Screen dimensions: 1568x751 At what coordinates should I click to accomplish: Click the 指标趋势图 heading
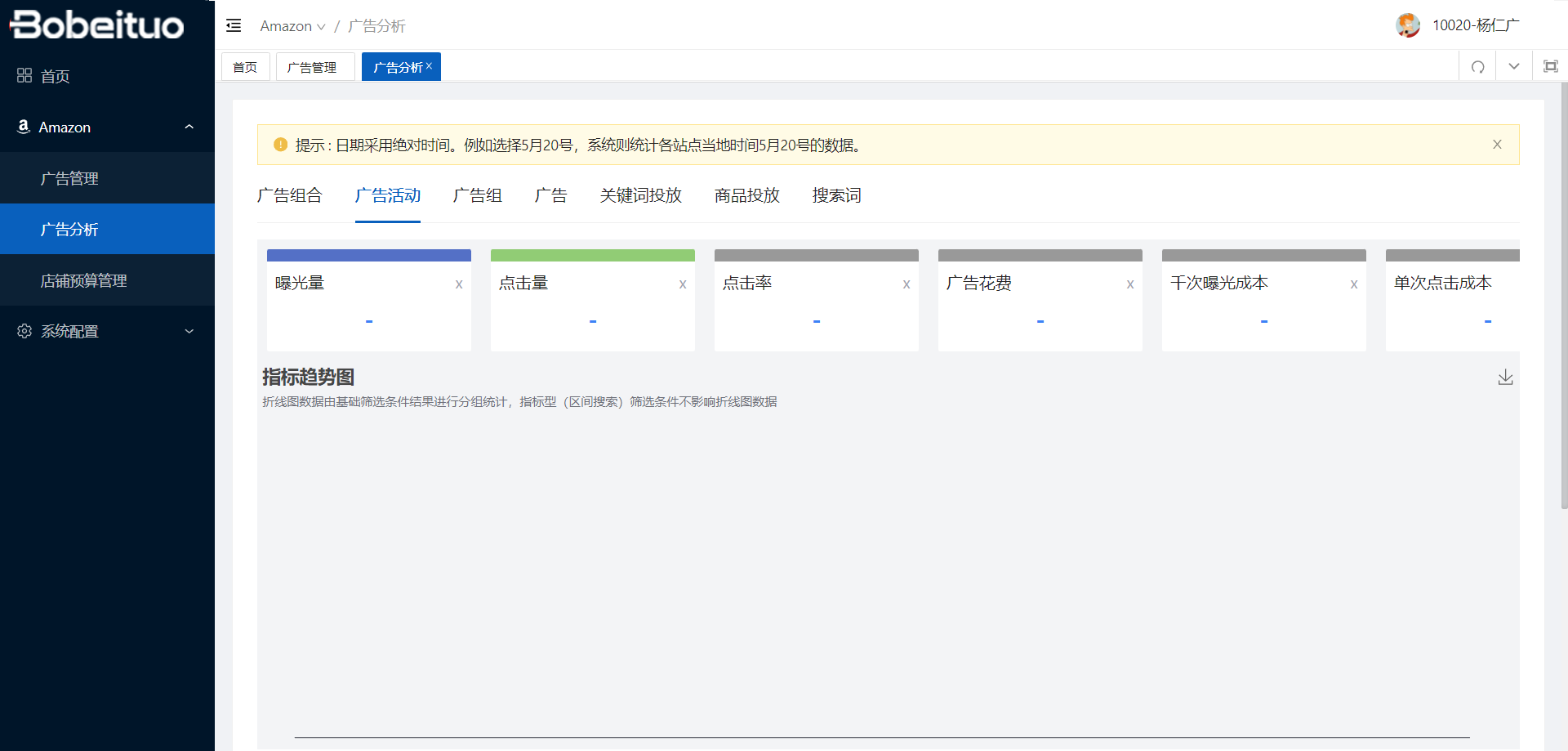(x=308, y=377)
